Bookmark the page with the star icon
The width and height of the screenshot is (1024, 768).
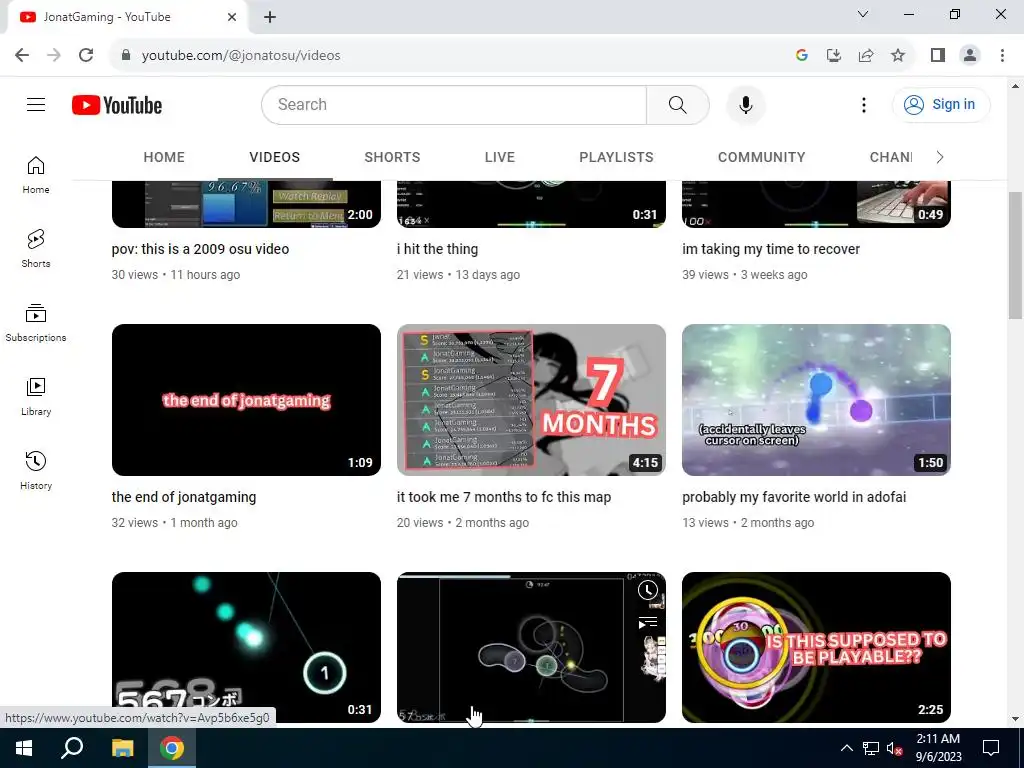[x=898, y=55]
